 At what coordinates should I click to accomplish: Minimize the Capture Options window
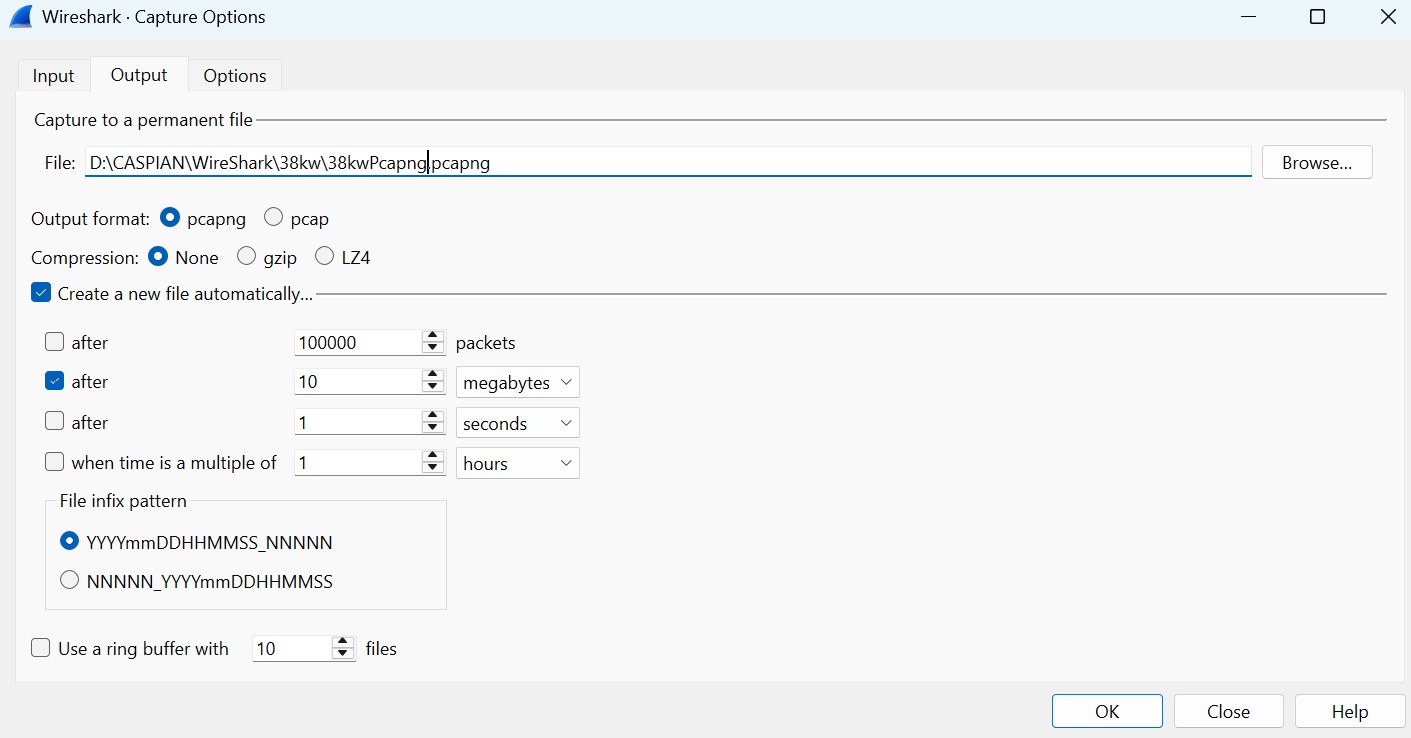(1248, 17)
